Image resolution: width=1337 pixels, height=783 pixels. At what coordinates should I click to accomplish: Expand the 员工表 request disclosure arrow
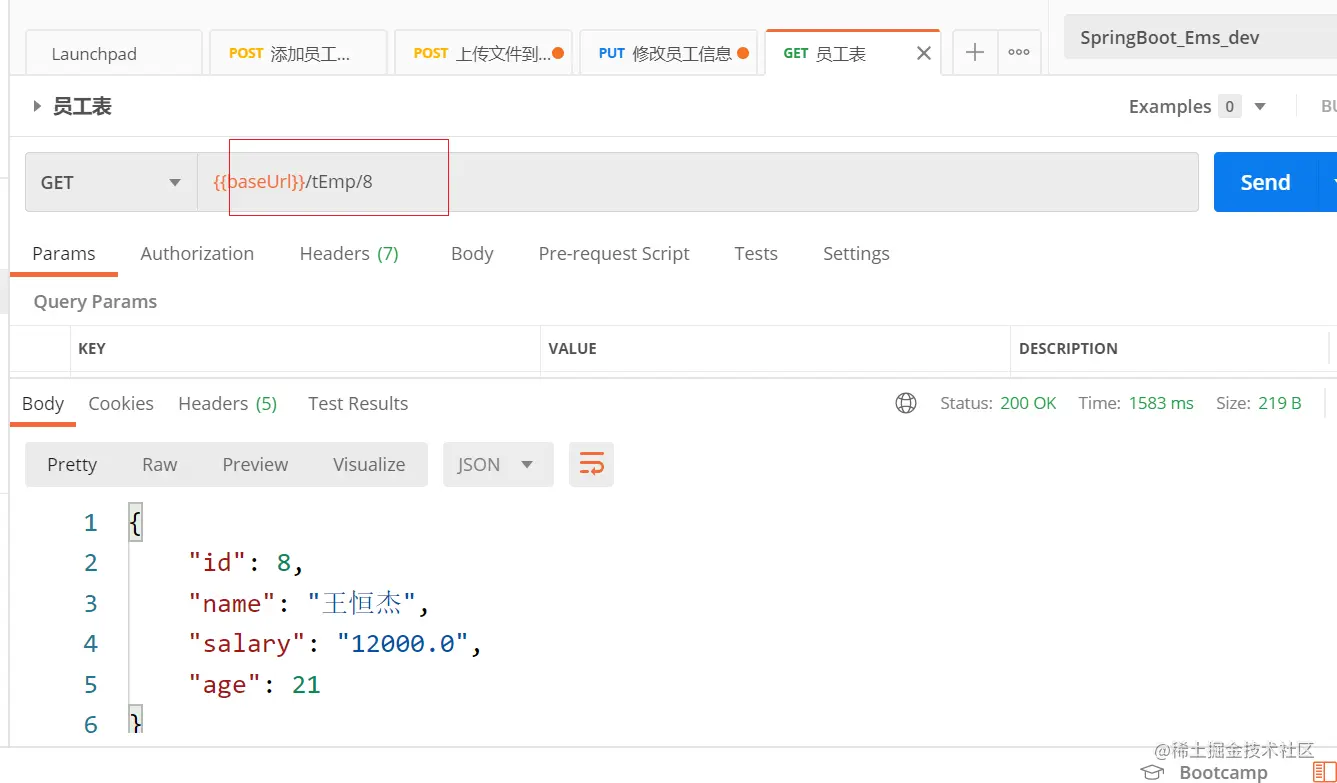pyautogui.click(x=36, y=105)
